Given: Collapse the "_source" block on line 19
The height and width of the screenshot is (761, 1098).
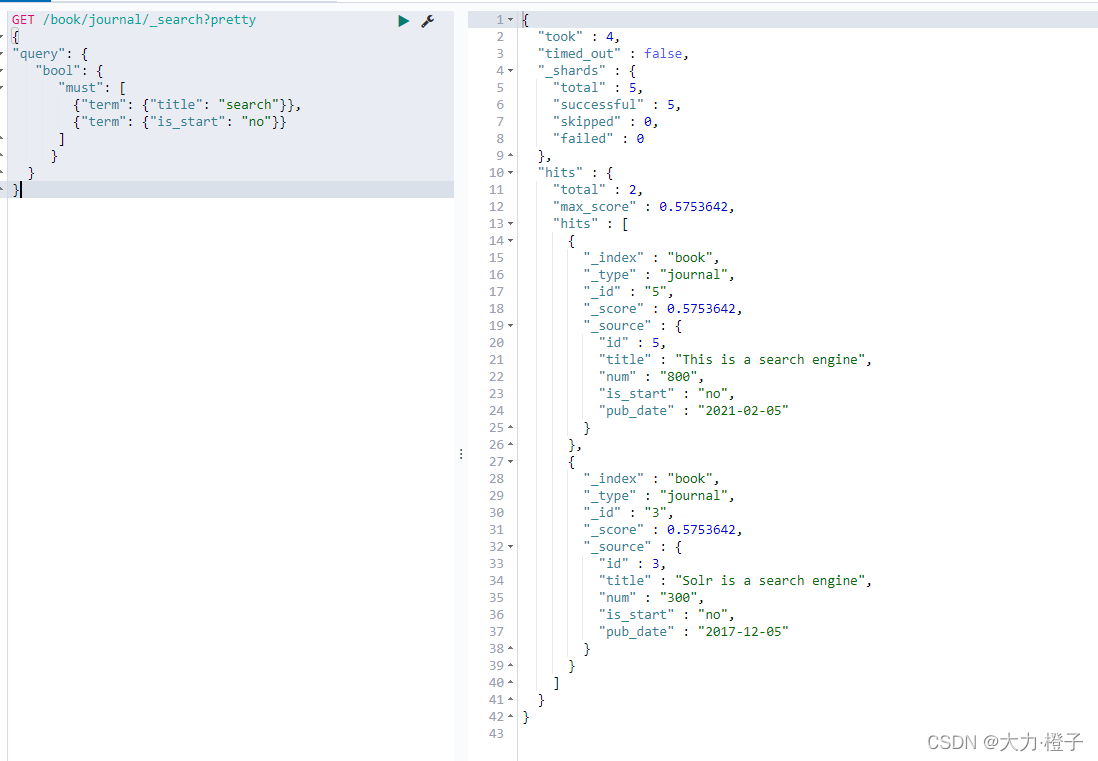Looking at the screenshot, I should [x=510, y=326].
